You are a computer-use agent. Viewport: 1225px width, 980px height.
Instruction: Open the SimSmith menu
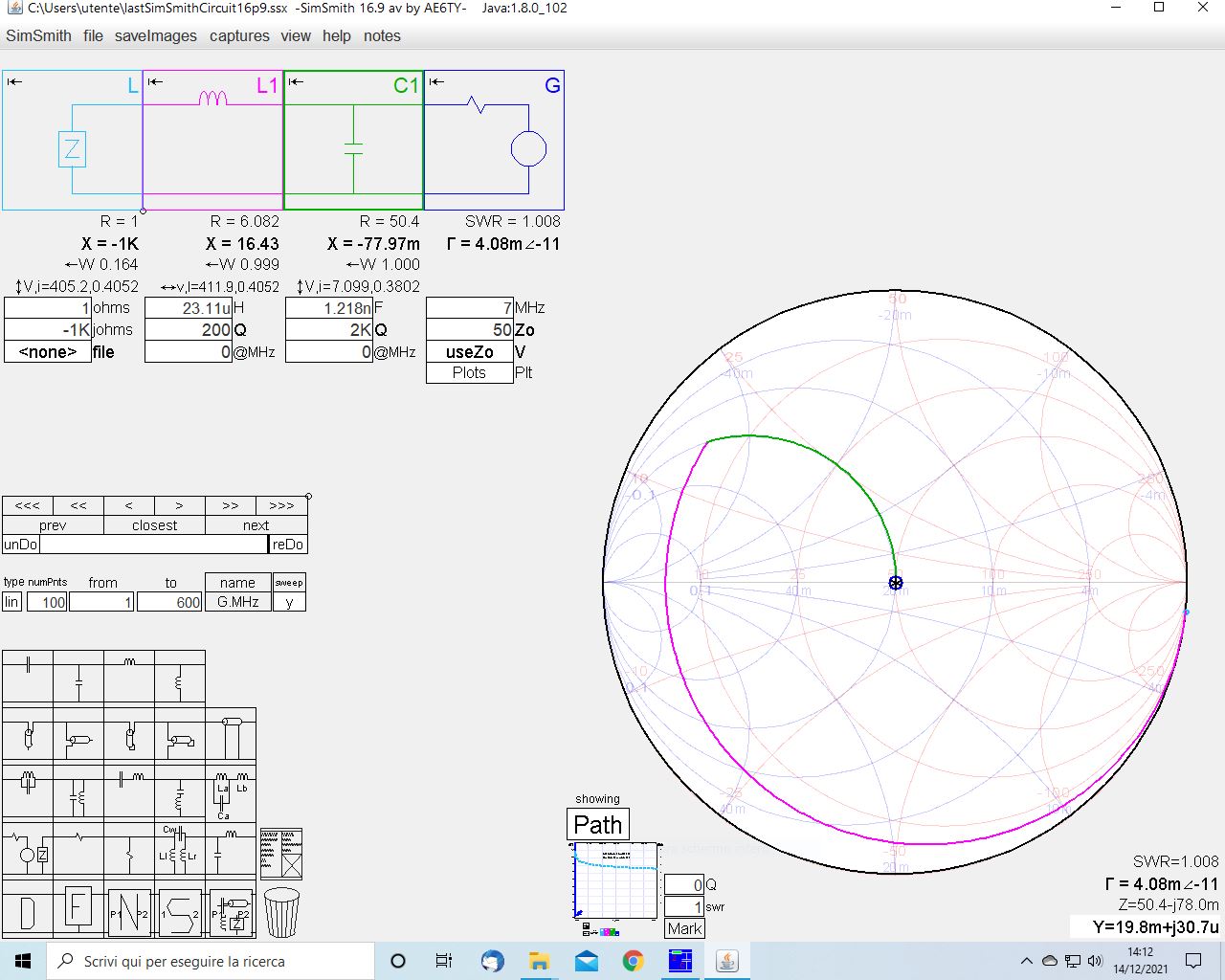pyautogui.click(x=38, y=35)
